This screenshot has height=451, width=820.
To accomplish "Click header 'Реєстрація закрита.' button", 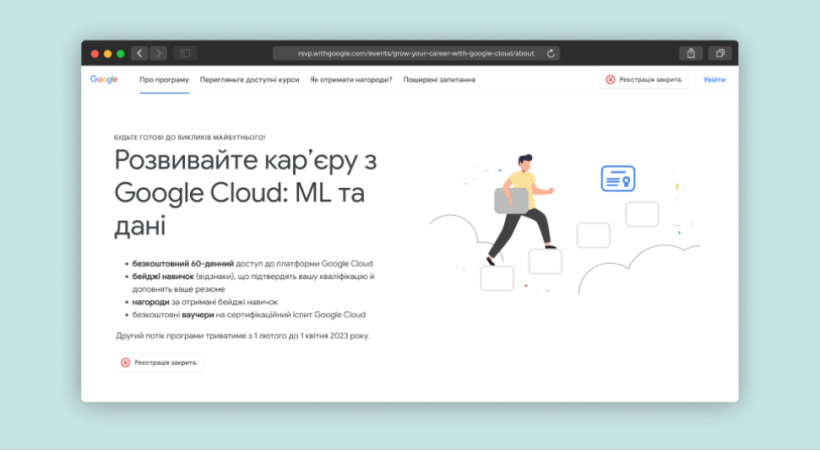I will (644, 80).
